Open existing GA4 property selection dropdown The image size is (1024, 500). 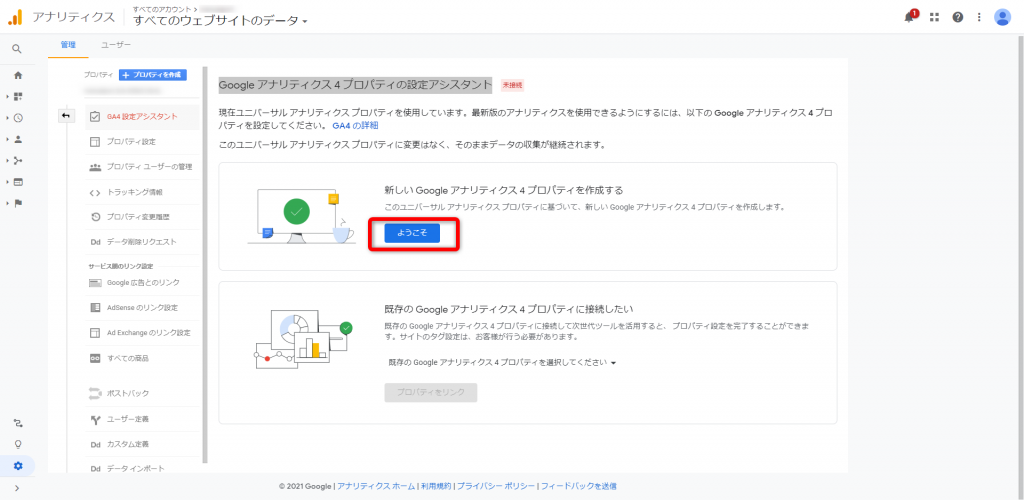(502, 362)
